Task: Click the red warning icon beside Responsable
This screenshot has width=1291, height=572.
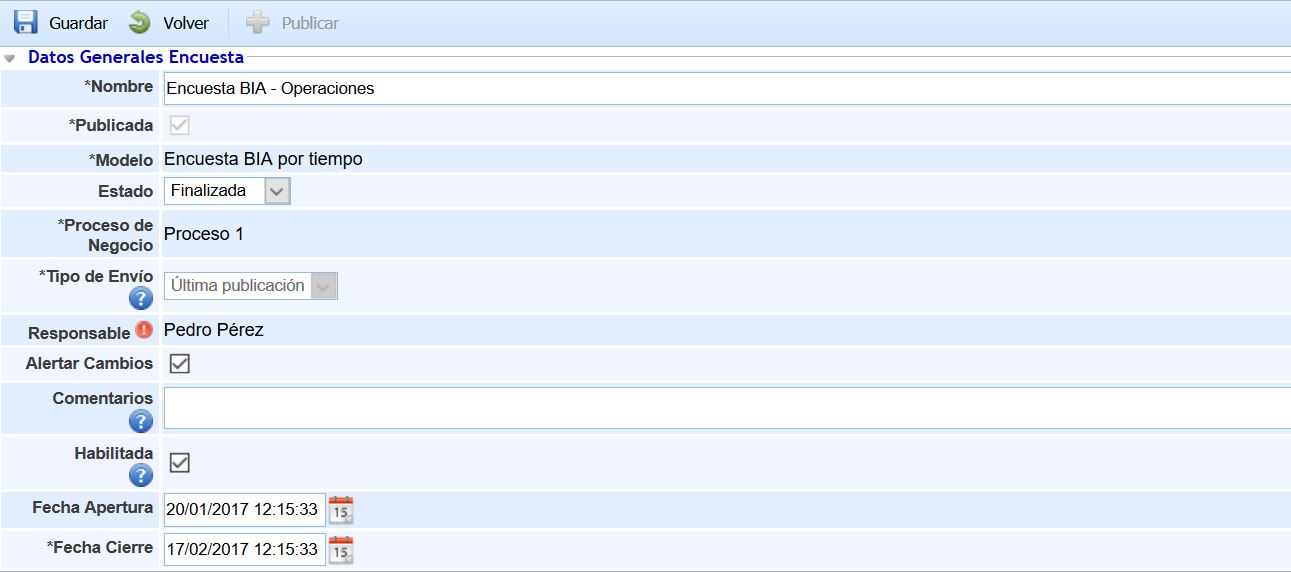Action: click(x=144, y=331)
